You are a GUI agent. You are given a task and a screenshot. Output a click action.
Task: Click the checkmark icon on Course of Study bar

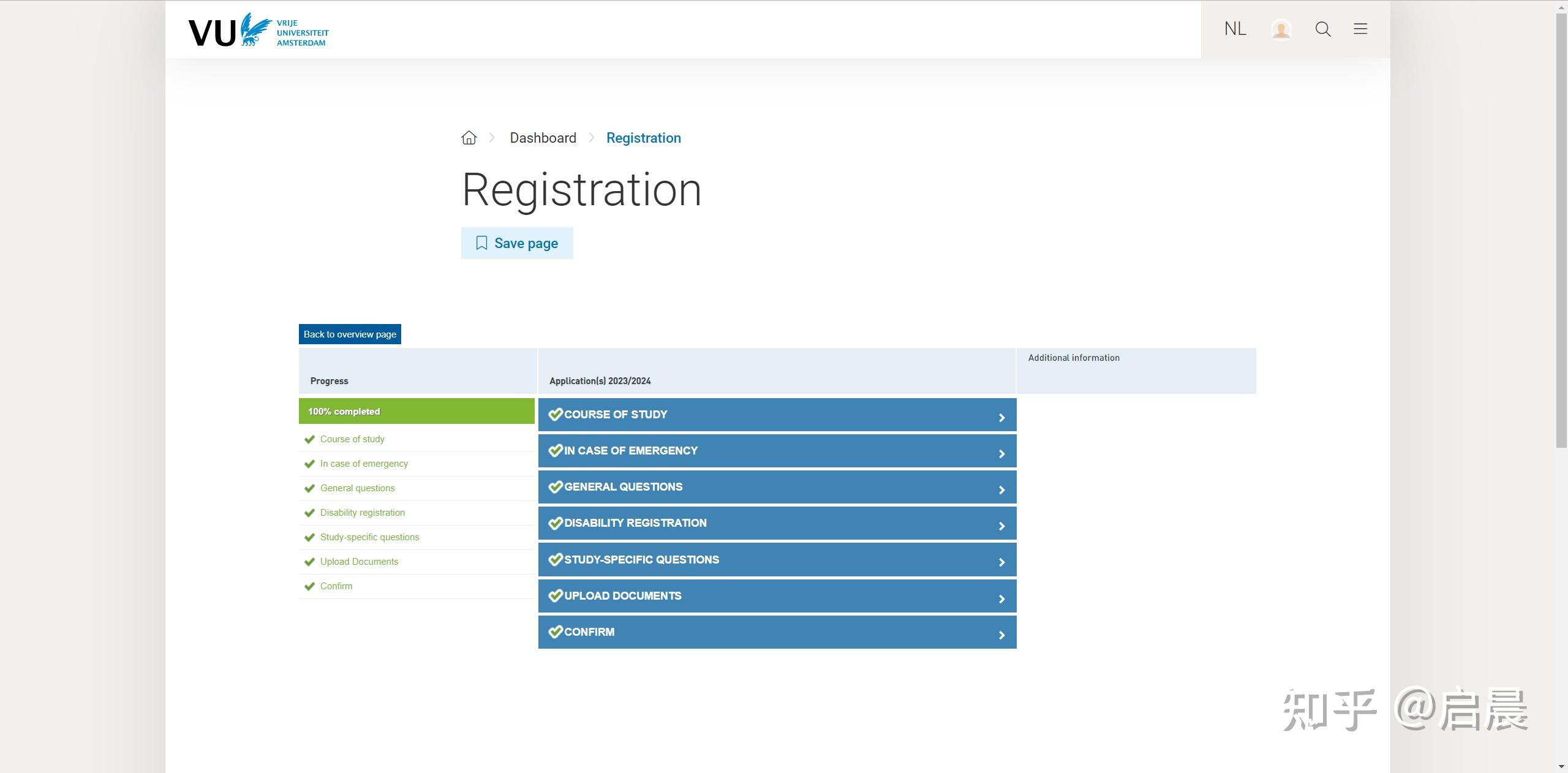555,415
